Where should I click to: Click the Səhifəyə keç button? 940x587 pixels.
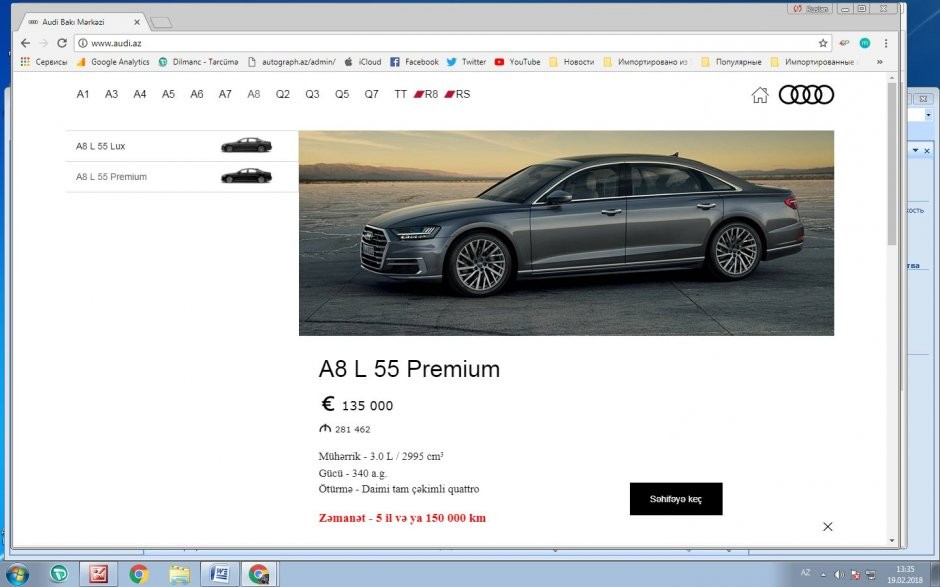point(675,499)
